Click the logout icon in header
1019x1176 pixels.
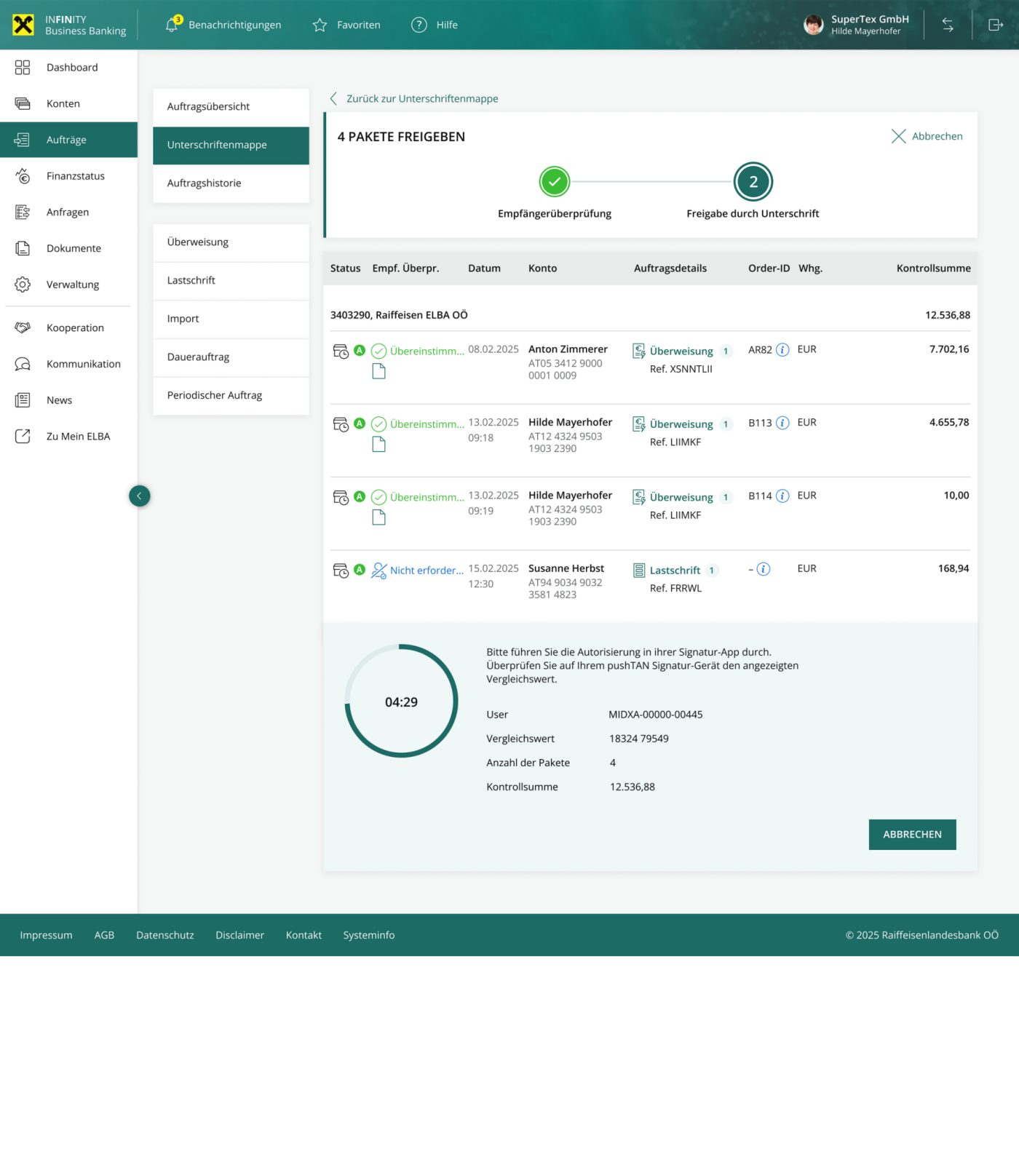995,25
